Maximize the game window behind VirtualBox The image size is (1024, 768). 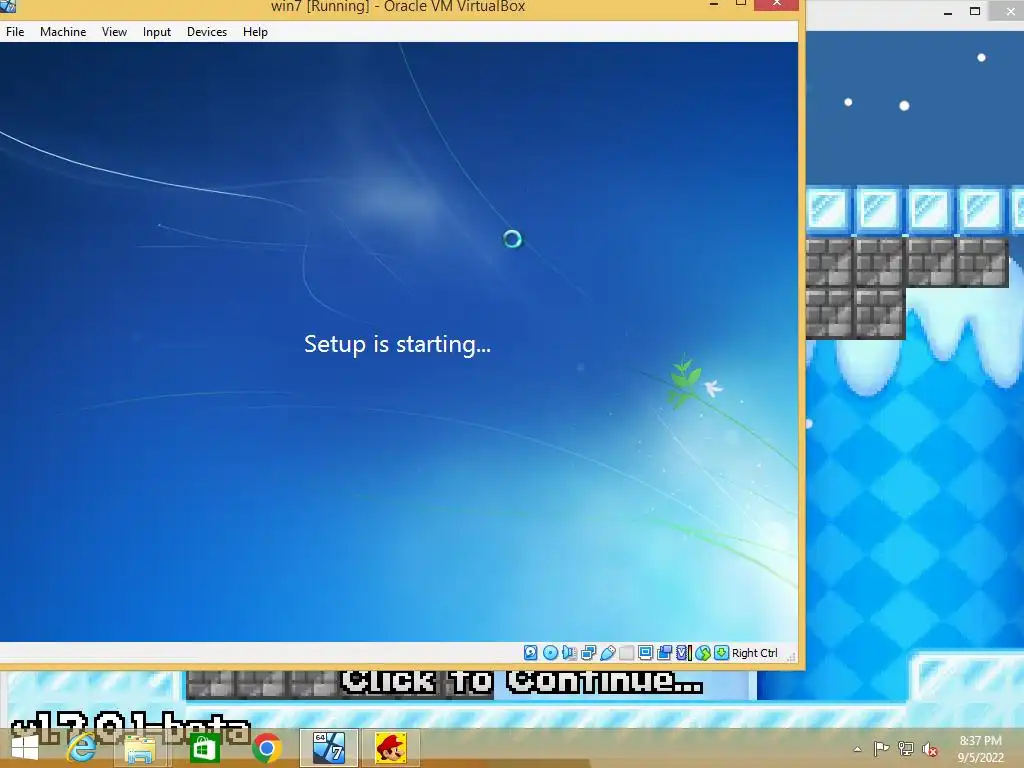point(975,11)
